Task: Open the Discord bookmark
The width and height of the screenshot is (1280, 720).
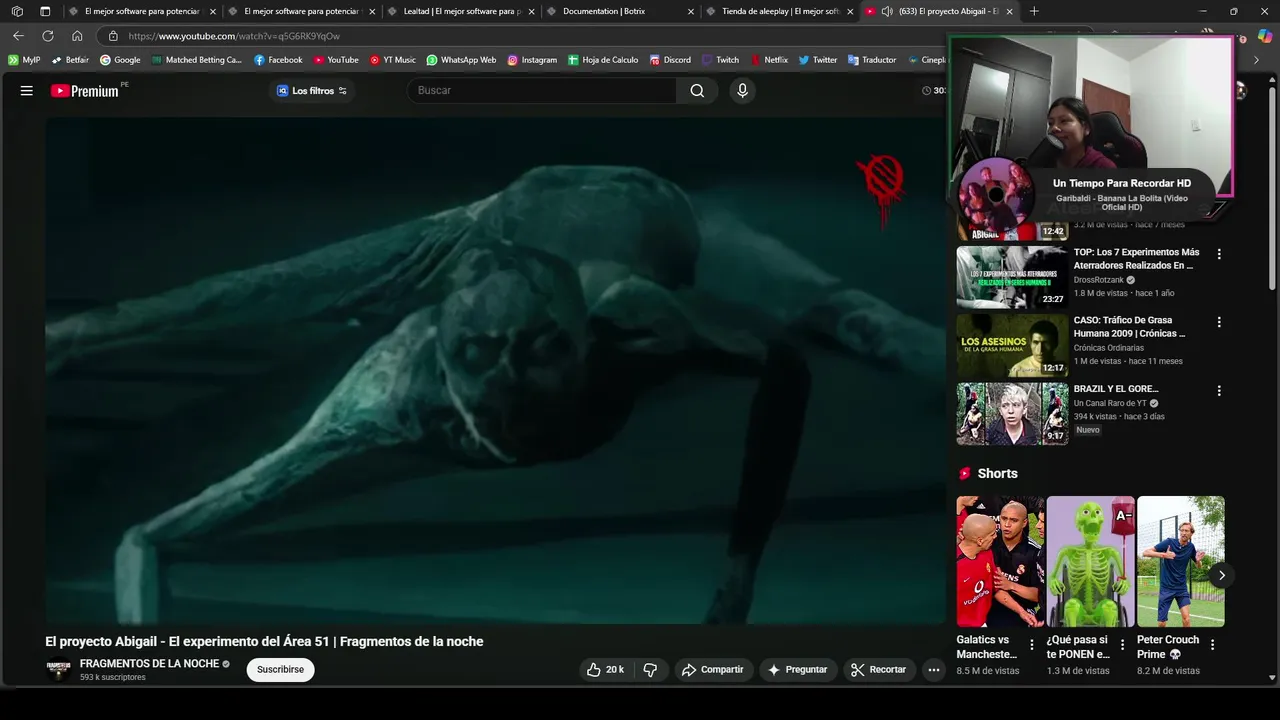Action: click(x=670, y=60)
